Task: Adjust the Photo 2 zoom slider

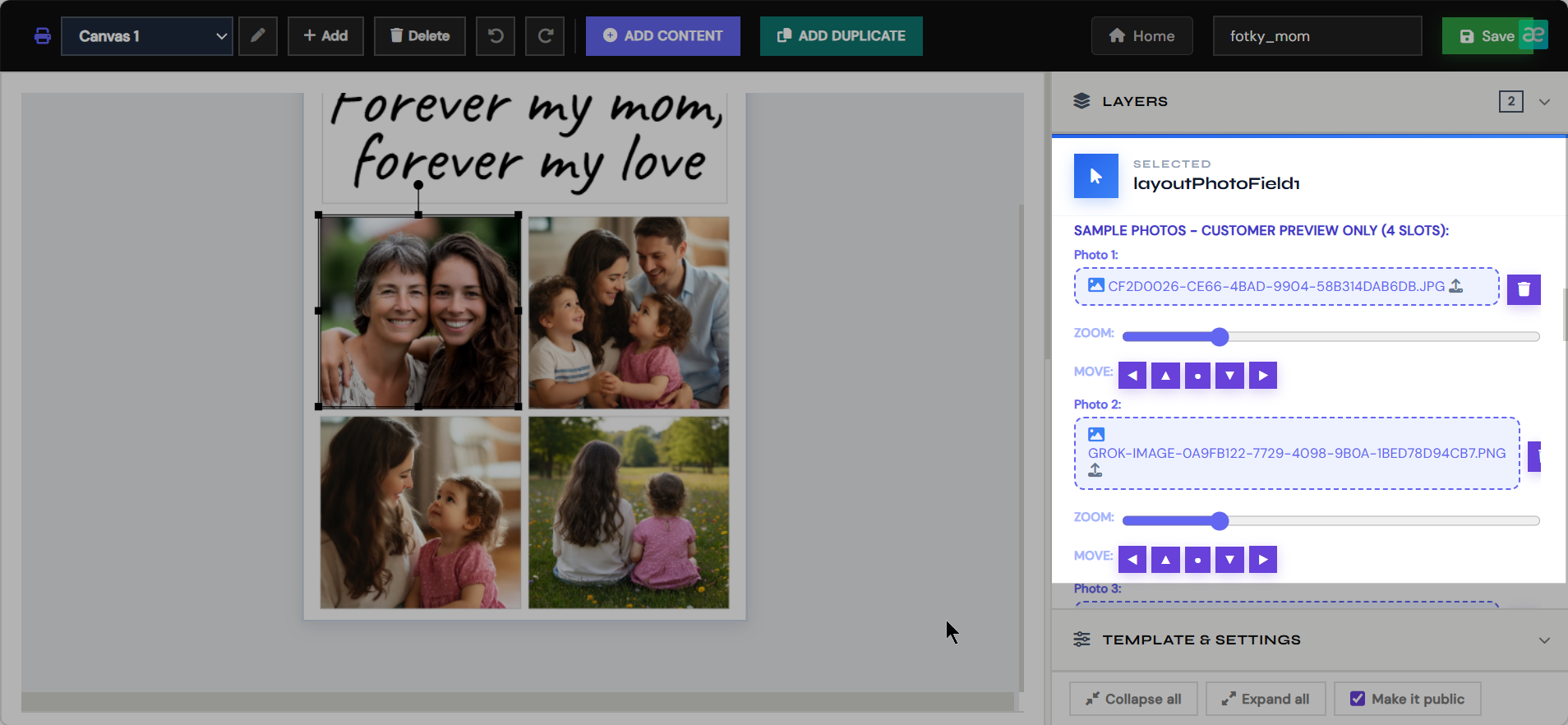Action: (1330, 520)
